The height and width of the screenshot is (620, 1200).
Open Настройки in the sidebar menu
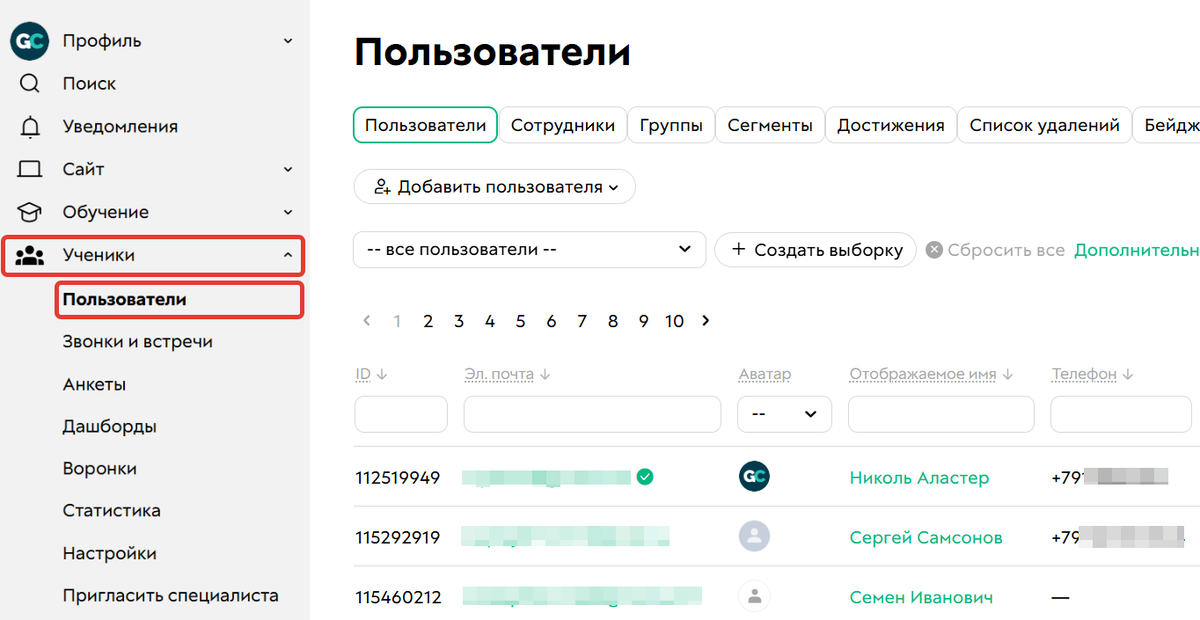[x=111, y=552]
